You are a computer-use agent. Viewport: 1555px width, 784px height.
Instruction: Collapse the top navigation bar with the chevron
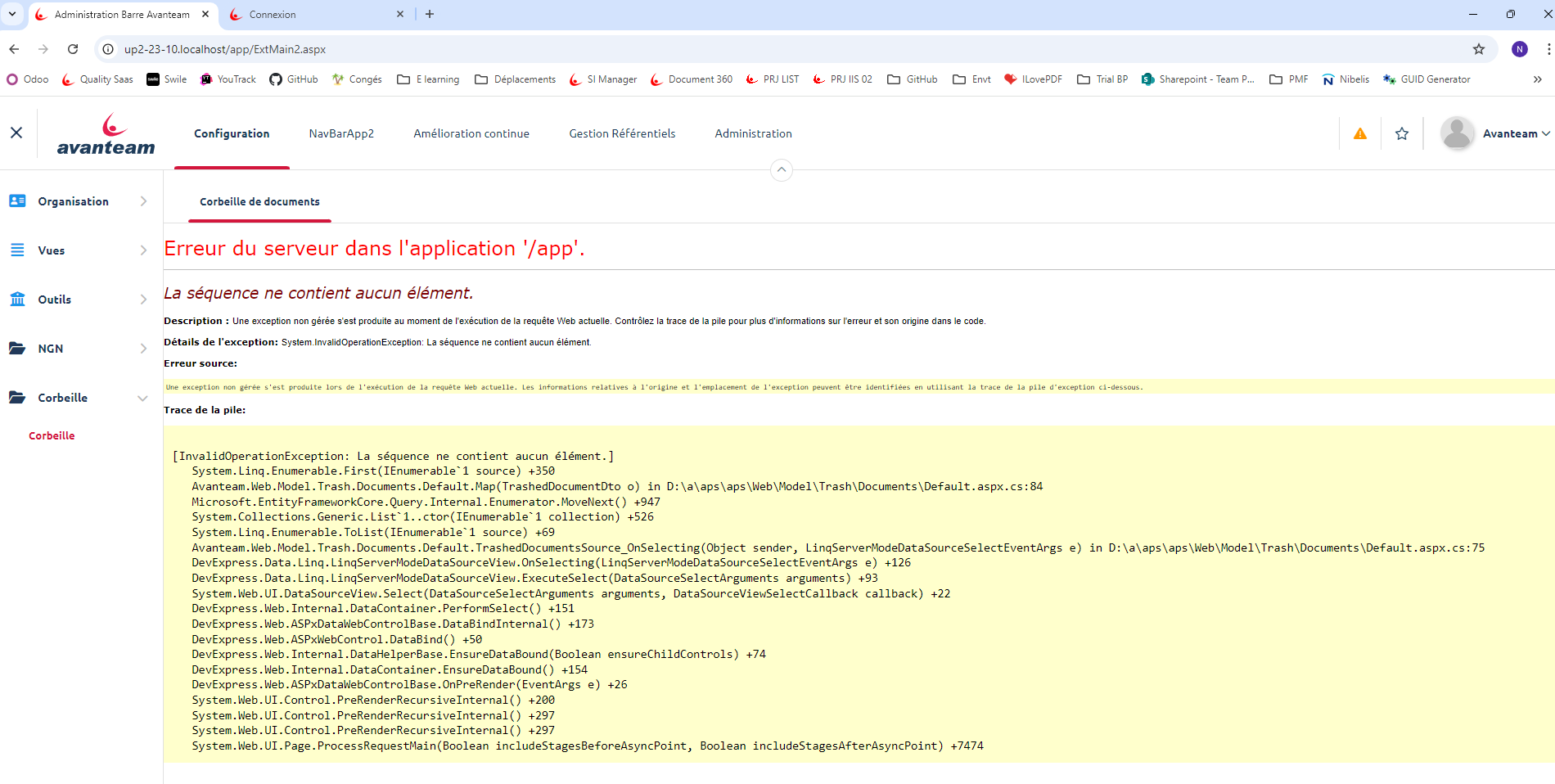(x=782, y=170)
